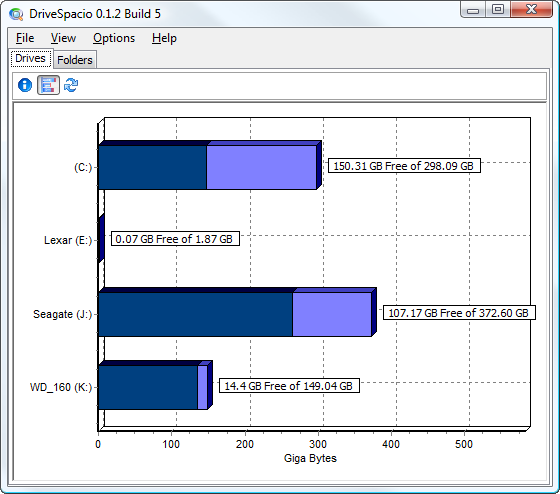This screenshot has height=494, width=560.
Task: Select the Drives tab
Action: (x=31, y=58)
